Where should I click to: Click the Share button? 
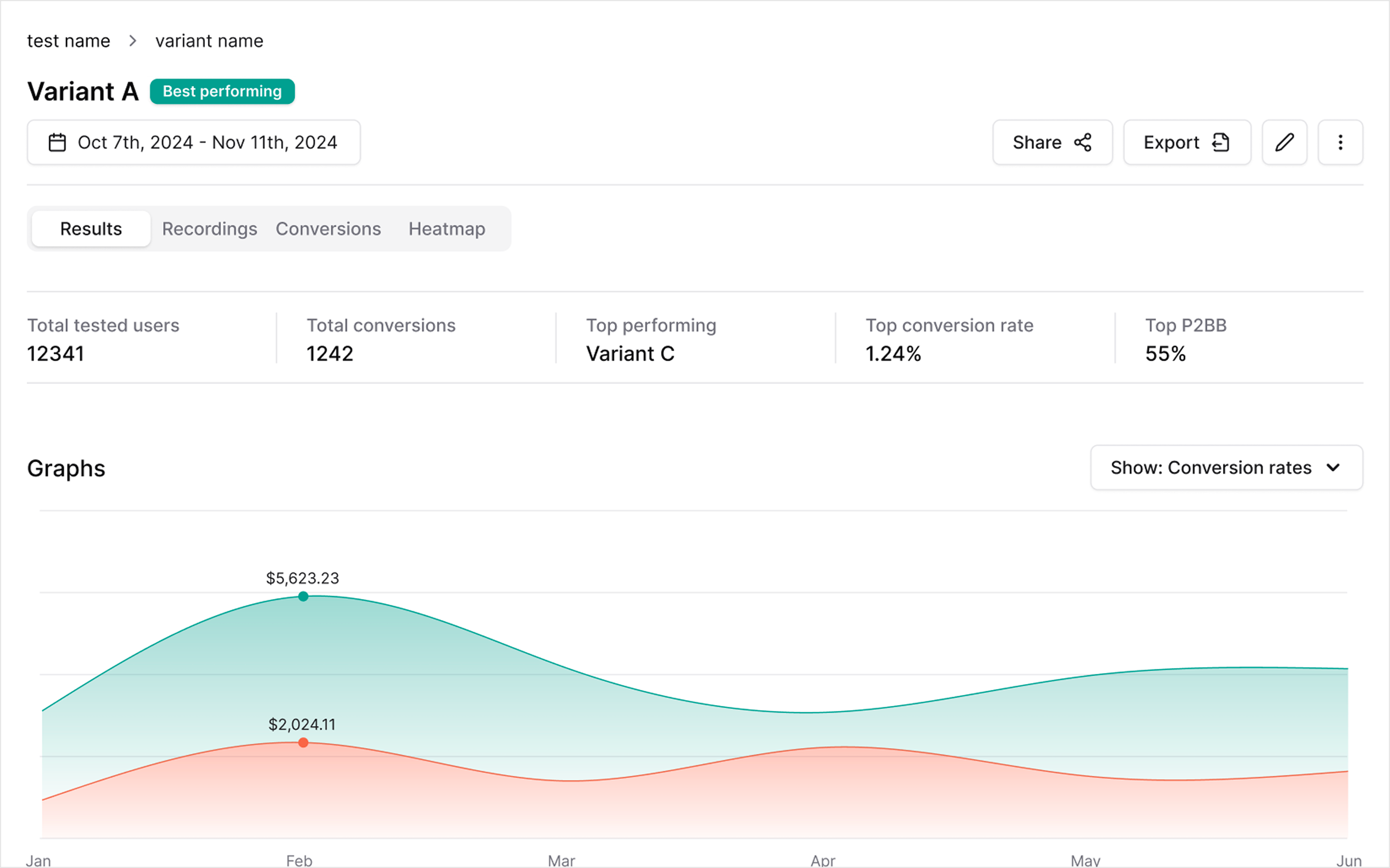click(x=1036, y=142)
